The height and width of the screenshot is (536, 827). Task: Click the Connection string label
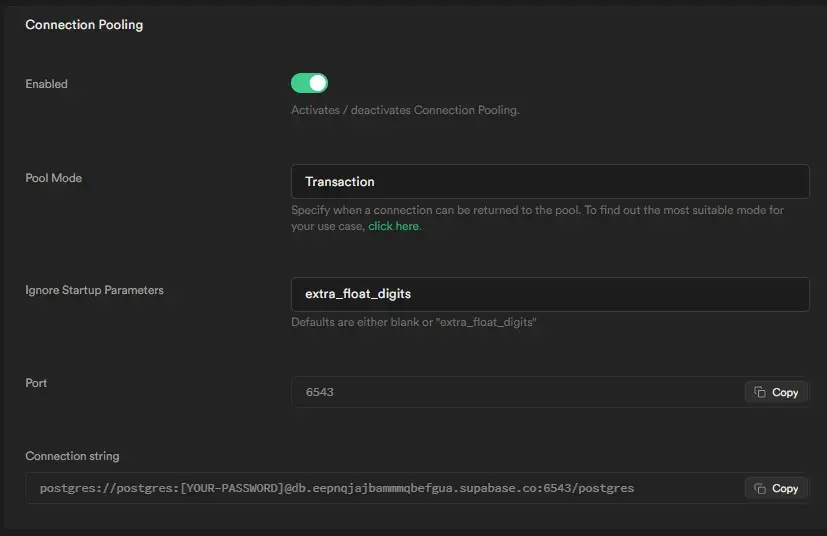(72, 456)
